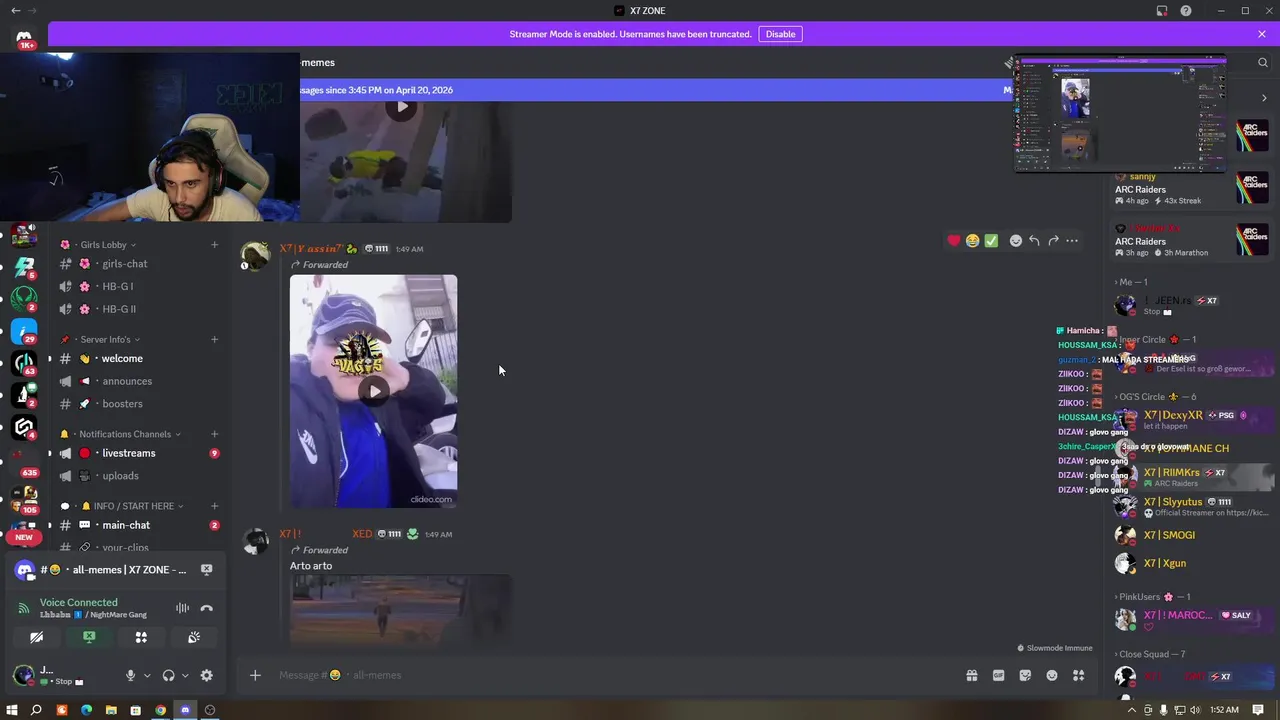1280x720 pixels.
Task: Open the sticker picker
Action: [1025, 675]
